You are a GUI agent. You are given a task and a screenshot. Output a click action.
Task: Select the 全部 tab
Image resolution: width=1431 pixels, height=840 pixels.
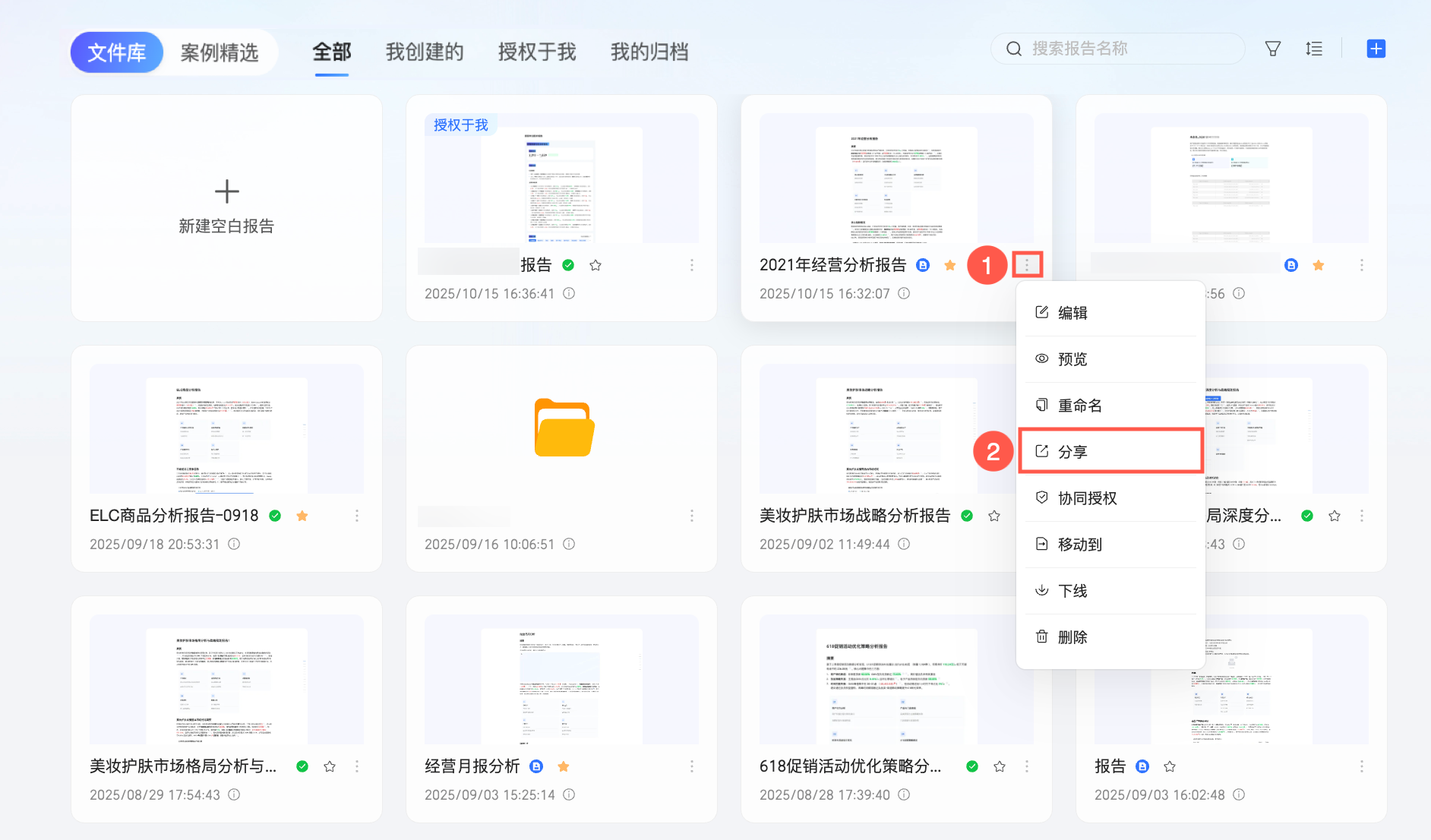tap(332, 52)
